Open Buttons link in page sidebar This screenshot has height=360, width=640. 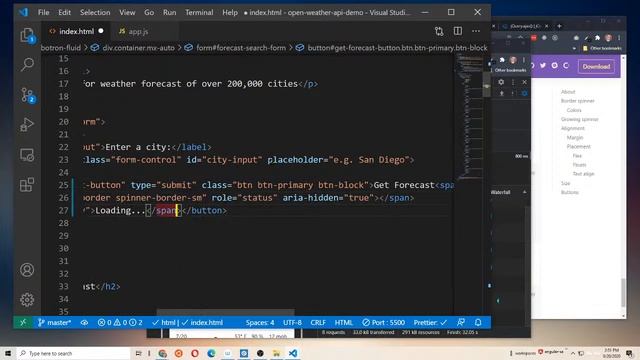pos(569,192)
